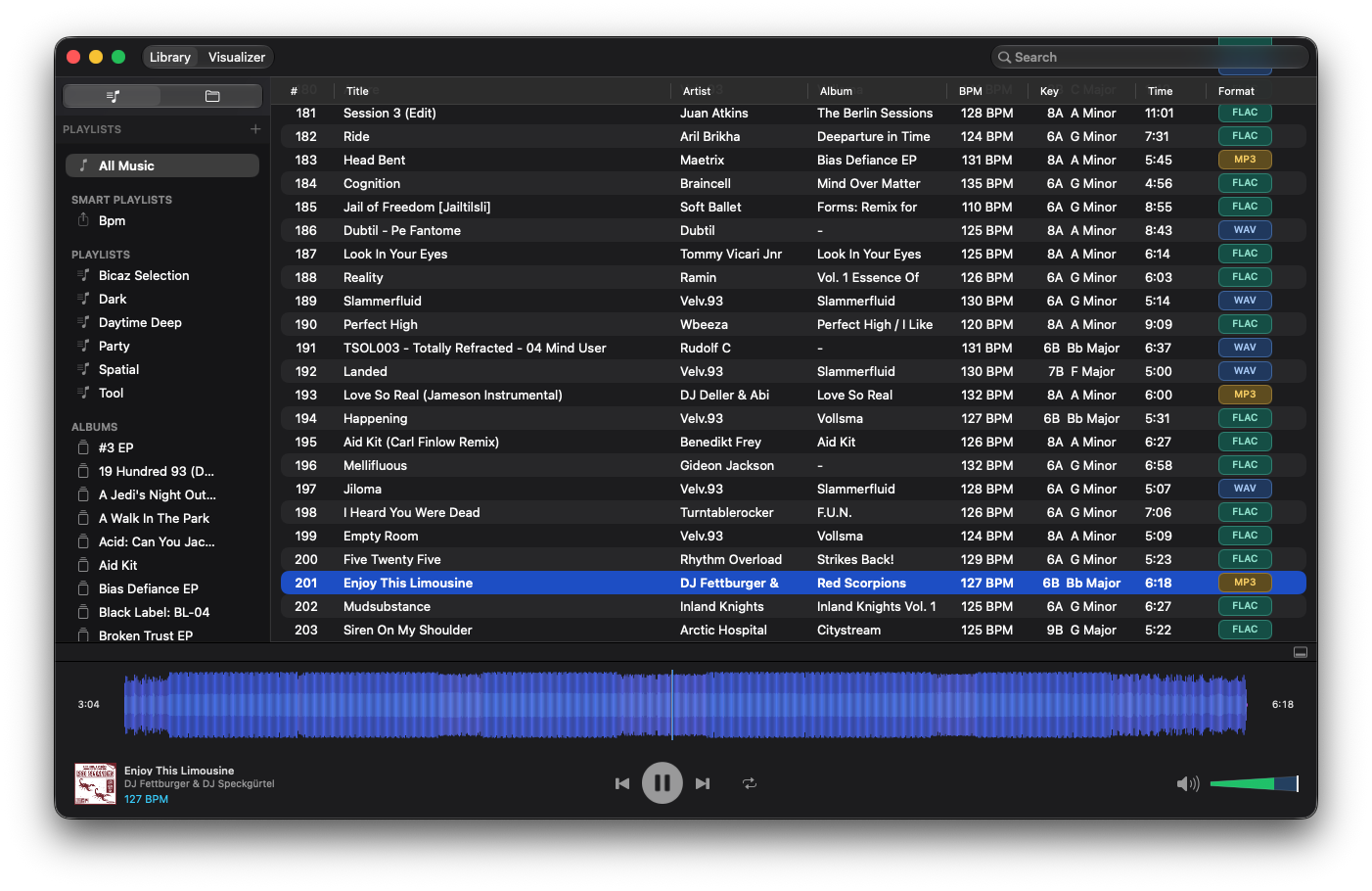Collapse the waveform panel icon
The height and width of the screenshot is (891, 1372).
pos(1301,652)
